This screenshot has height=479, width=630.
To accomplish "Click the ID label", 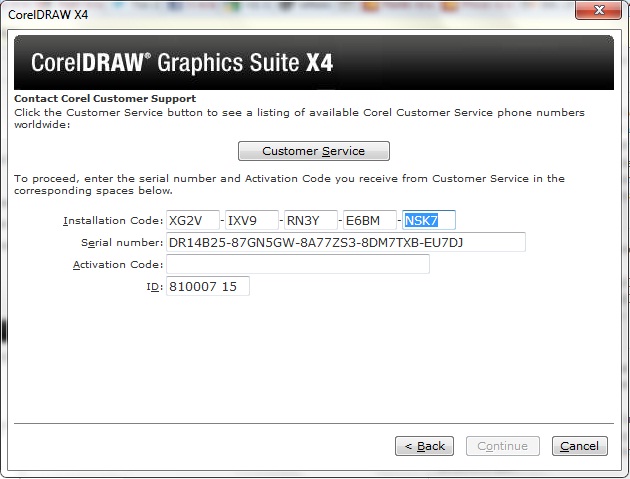I will [155, 287].
